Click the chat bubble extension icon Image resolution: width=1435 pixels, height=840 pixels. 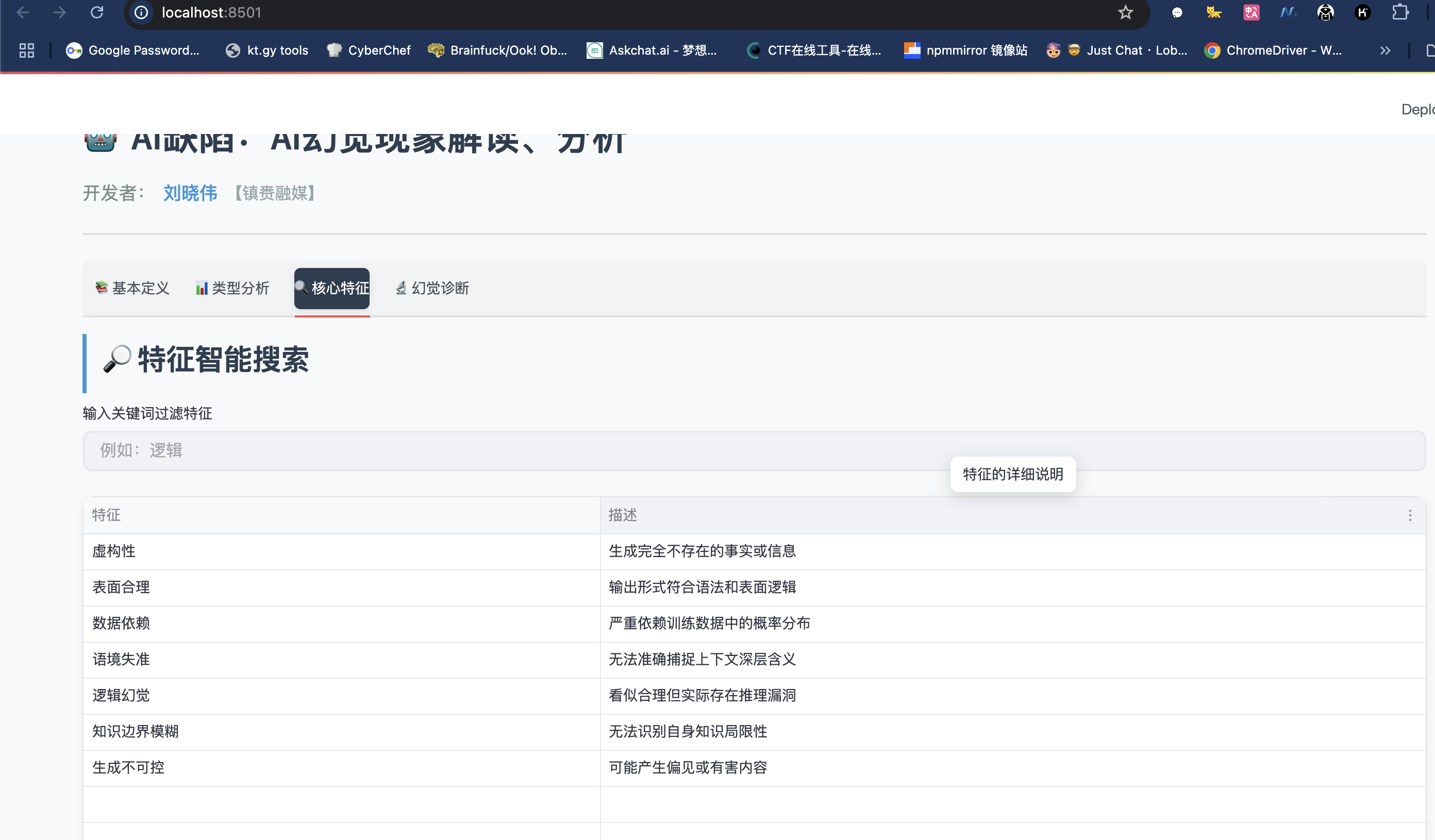coord(1177,12)
